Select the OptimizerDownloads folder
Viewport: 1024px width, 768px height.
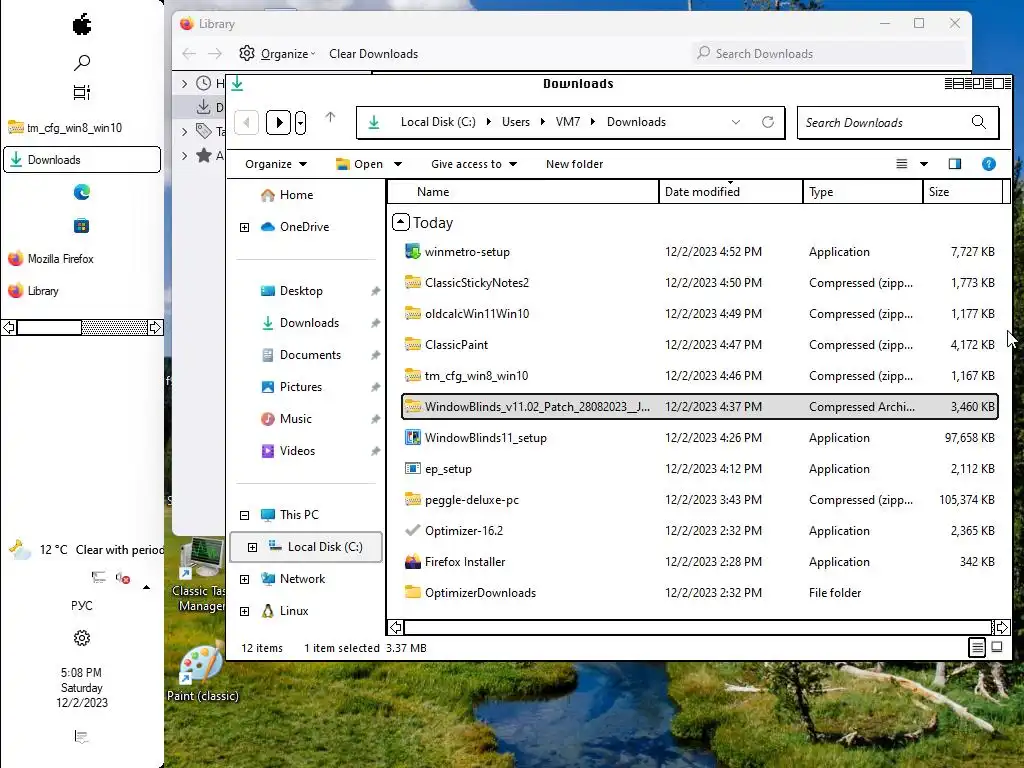pyautogui.click(x=699, y=592)
